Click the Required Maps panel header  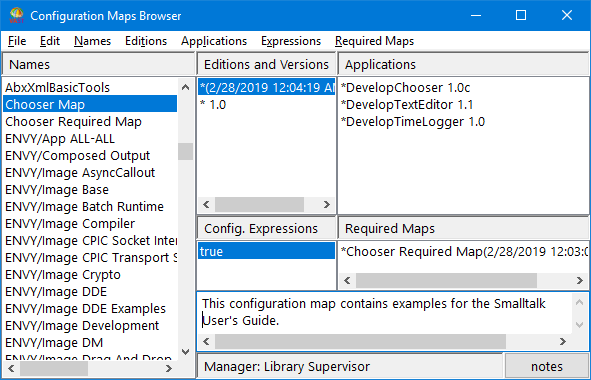[x=463, y=228]
